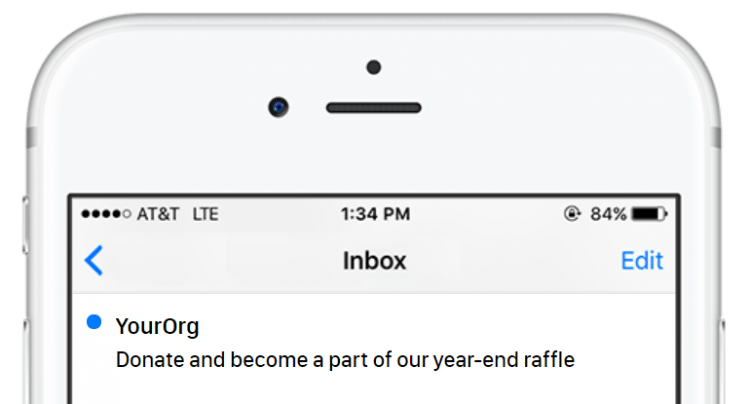Click the earpiece speaker grille

[x=374, y=107]
